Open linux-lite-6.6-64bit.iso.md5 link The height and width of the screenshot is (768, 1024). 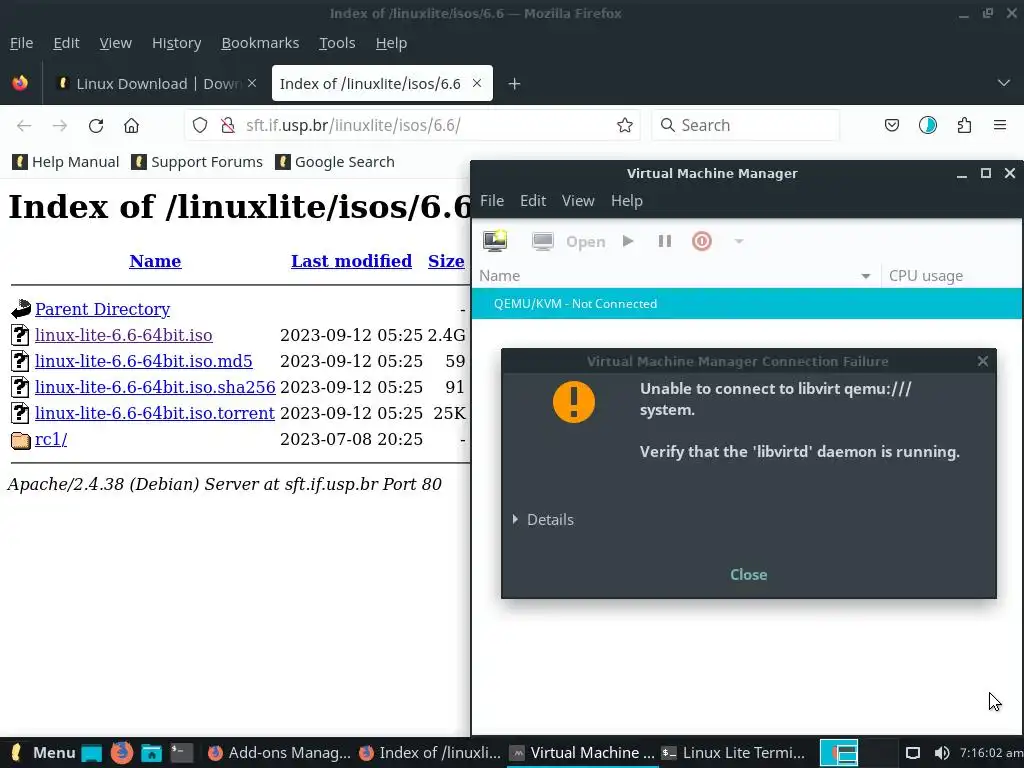(x=144, y=361)
